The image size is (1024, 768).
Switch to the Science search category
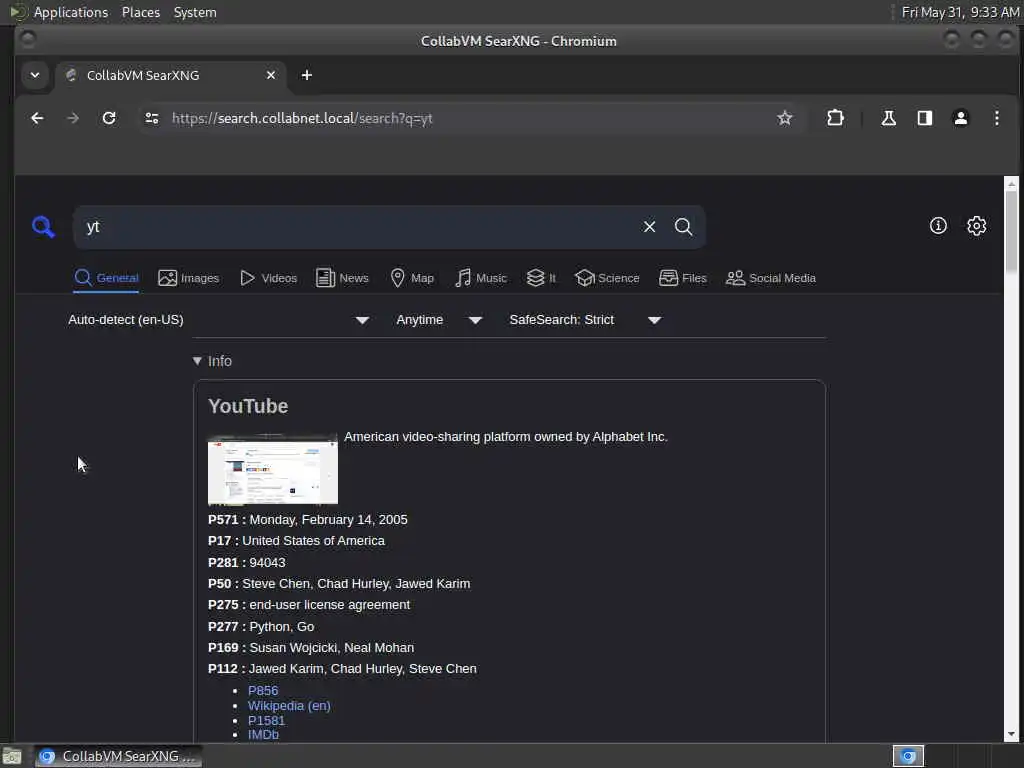click(607, 278)
